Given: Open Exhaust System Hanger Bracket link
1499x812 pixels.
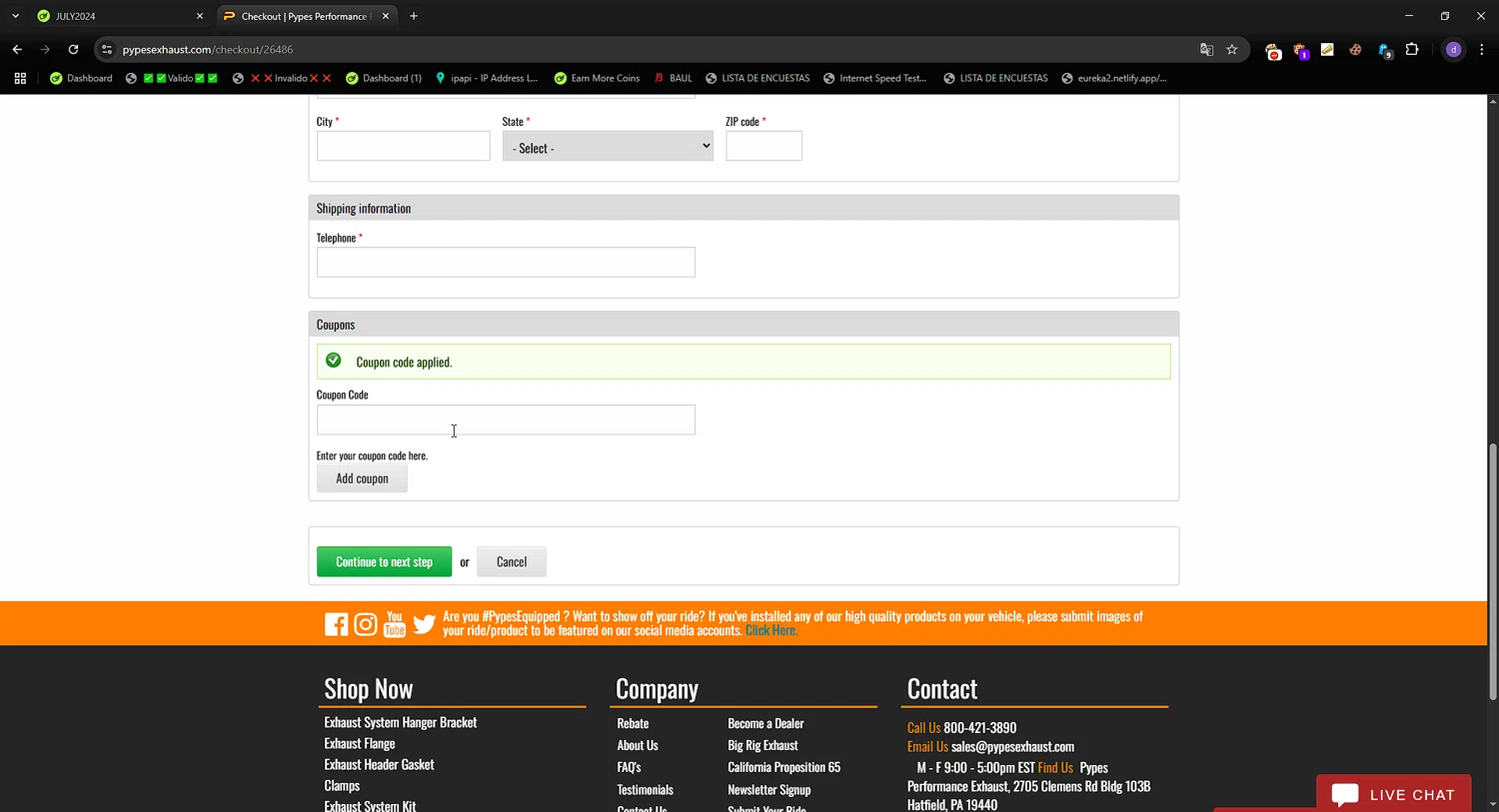Looking at the screenshot, I should [400, 722].
